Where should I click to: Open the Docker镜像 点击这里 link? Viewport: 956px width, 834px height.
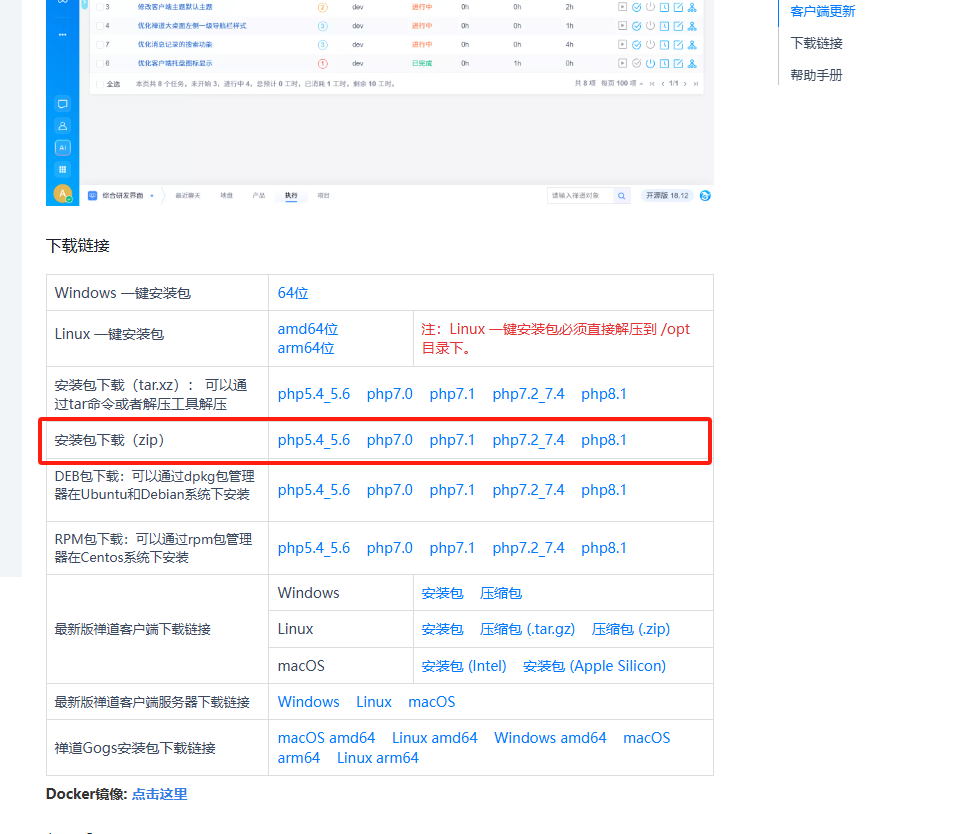pos(160,794)
